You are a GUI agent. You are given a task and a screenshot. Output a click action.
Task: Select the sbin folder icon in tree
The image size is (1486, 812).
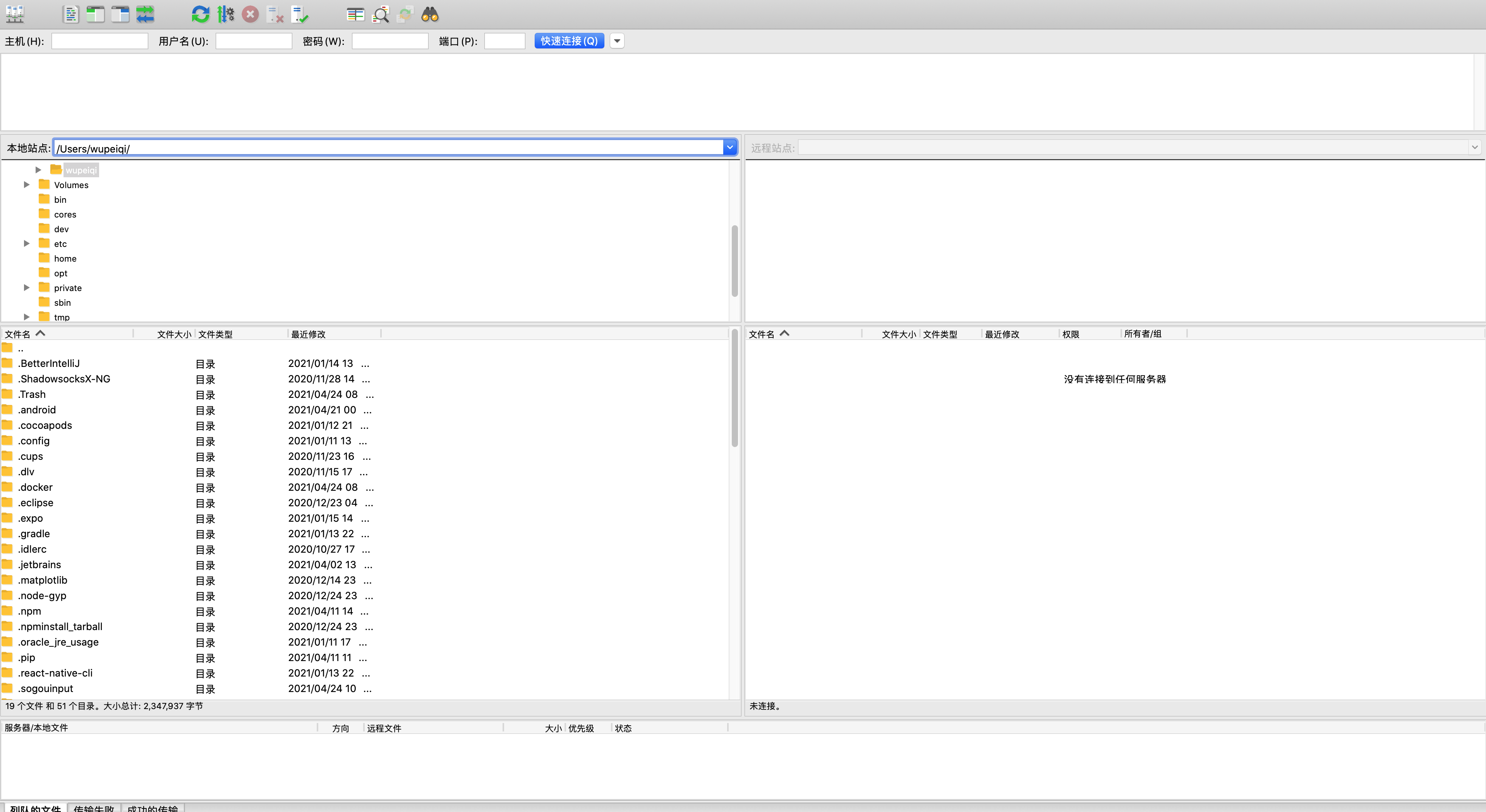click(x=45, y=302)
